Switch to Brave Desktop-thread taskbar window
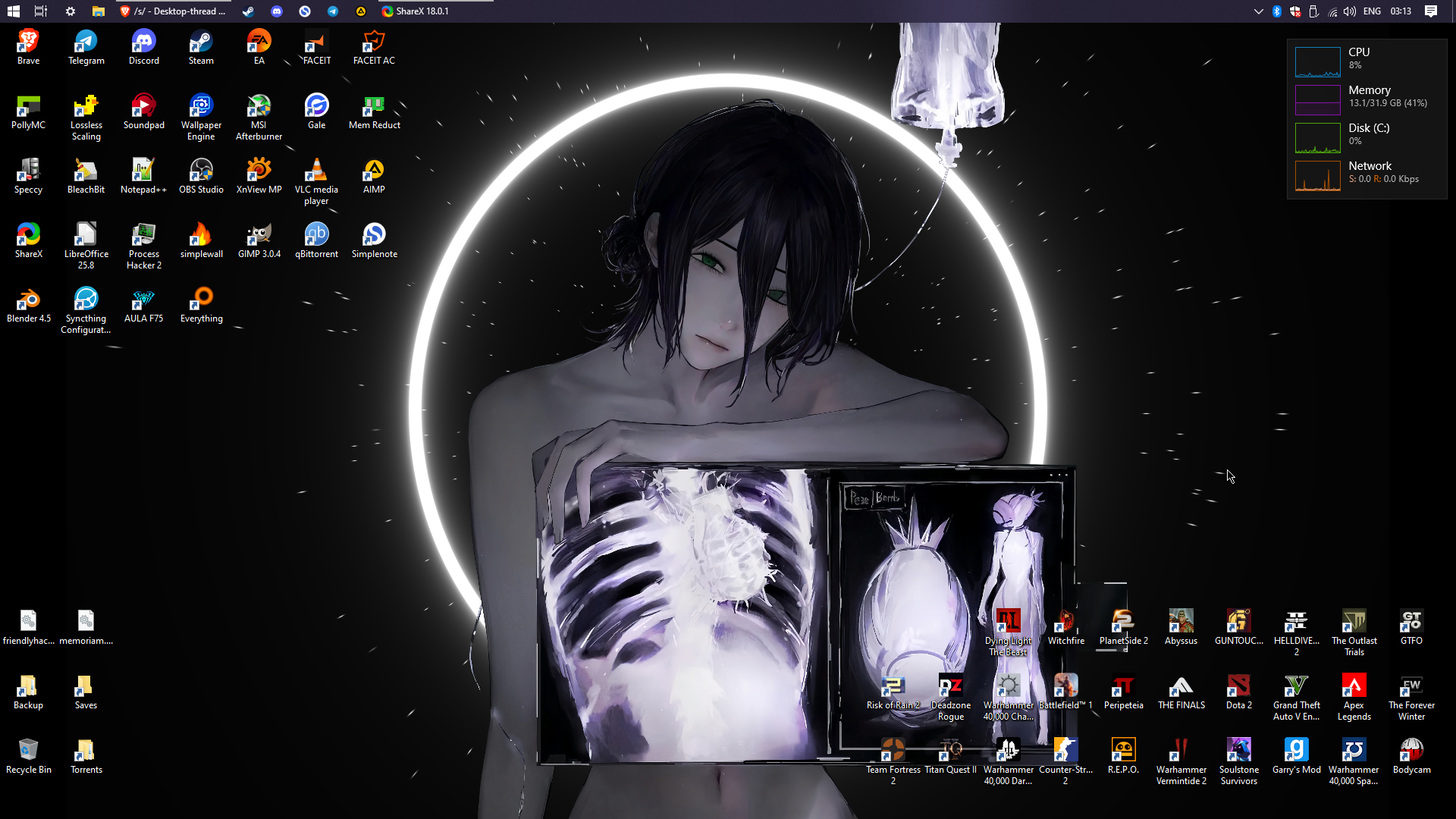The image size is (1456, 819). 174,11
